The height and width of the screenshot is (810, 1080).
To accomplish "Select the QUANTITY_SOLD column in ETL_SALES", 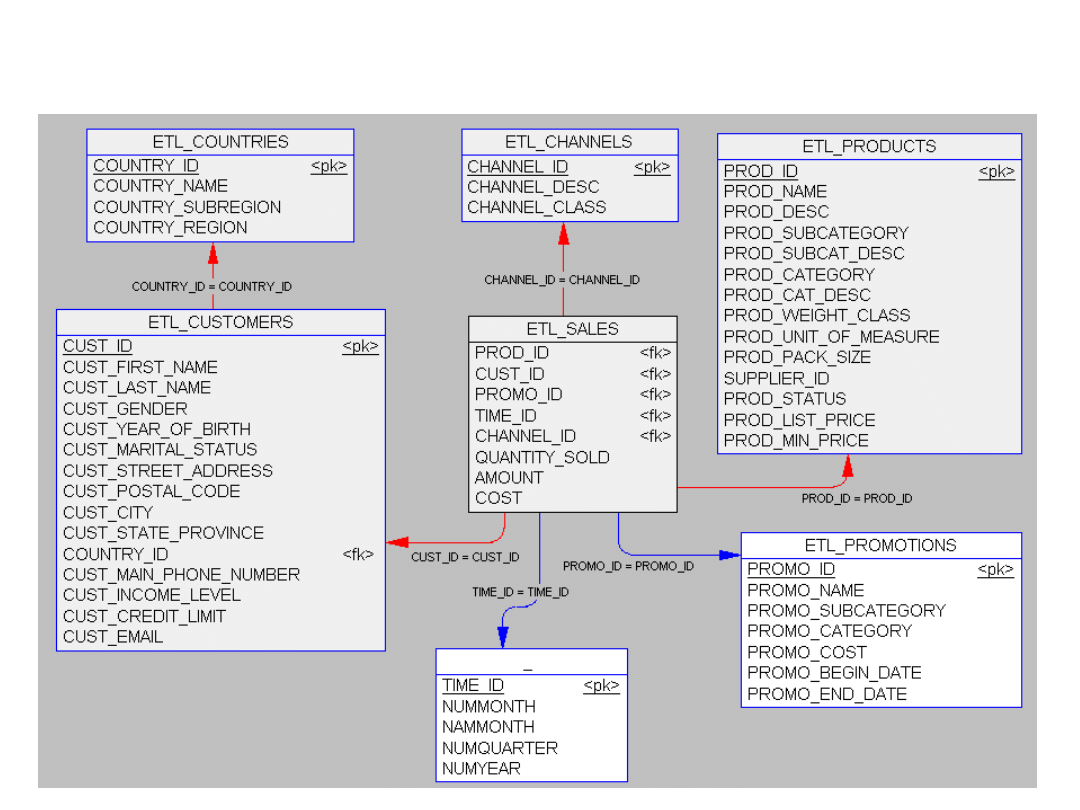I will click(542, 457).
